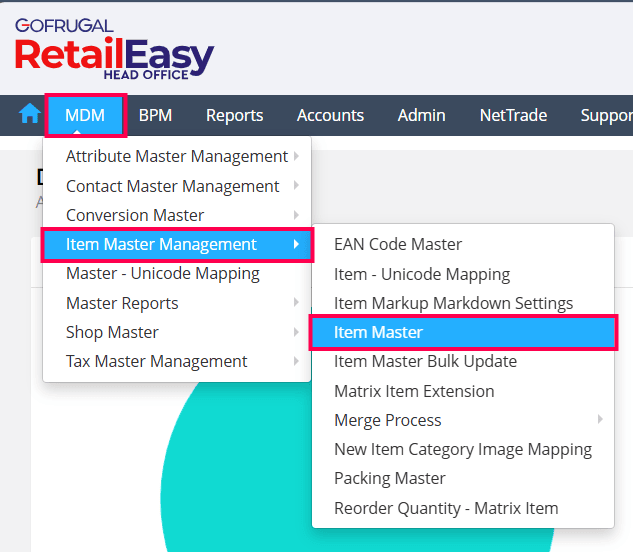The width and height of the screenshot is (633, 552).
Task: Click the GoFrugal RetailEasy Head Office logo
Action: tap(114, 49)
